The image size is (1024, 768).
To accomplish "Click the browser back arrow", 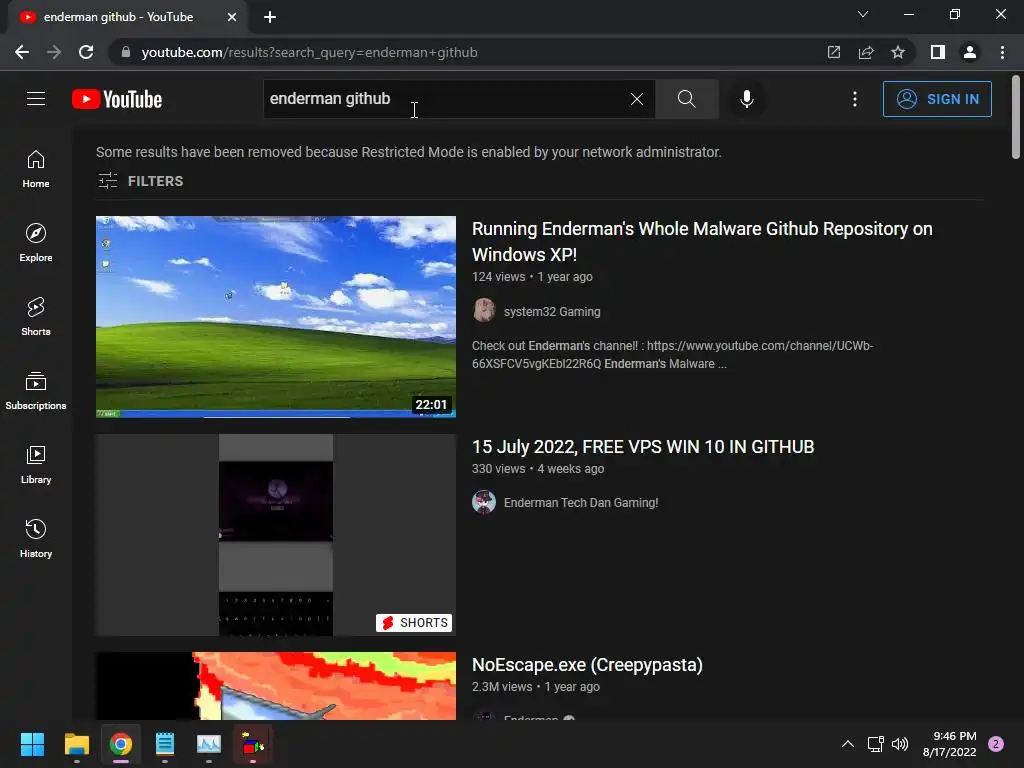I will 22,52.
